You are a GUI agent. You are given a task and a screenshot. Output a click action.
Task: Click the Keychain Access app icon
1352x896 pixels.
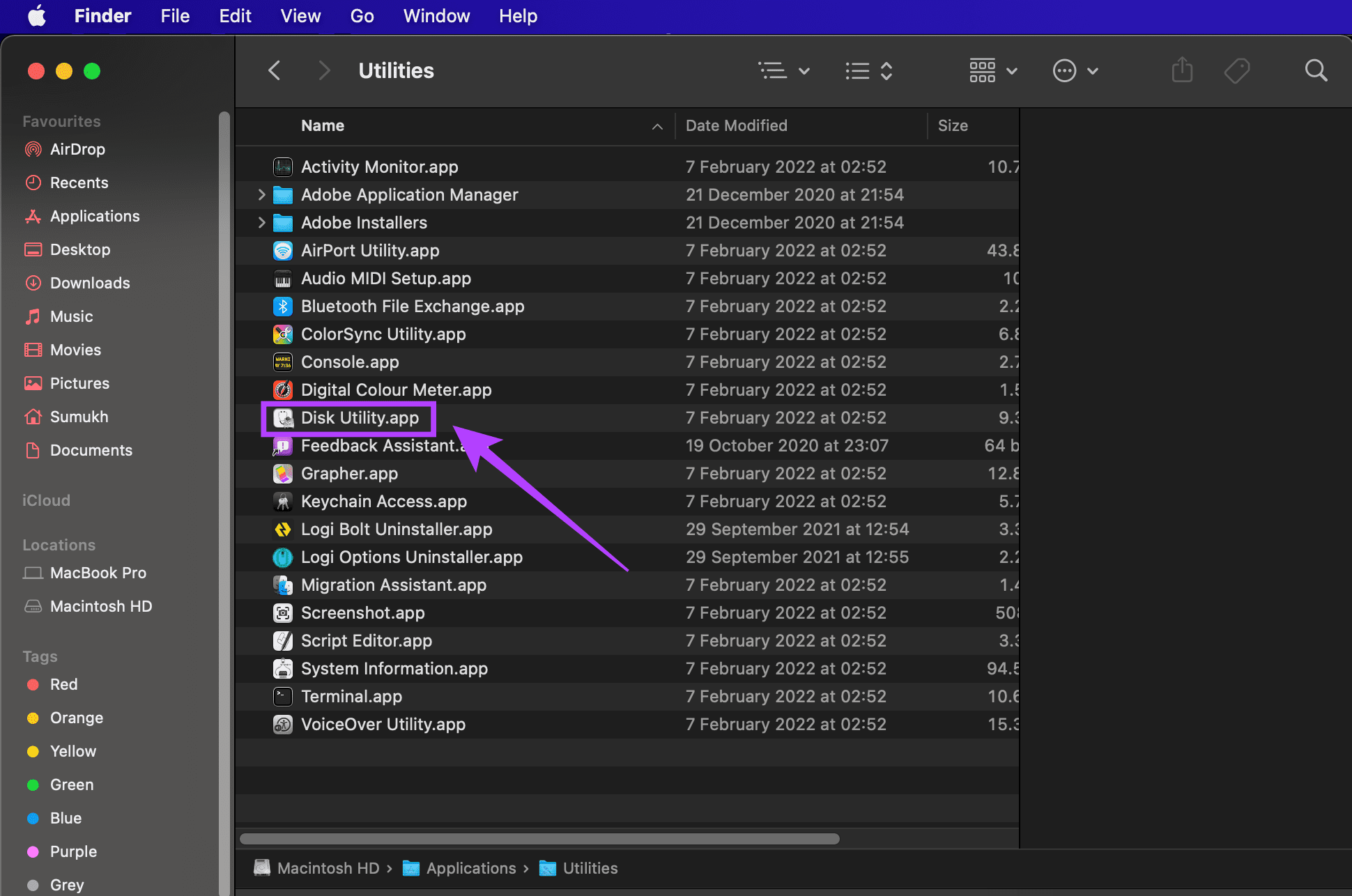pyautogui.click(x=282, y=501)
